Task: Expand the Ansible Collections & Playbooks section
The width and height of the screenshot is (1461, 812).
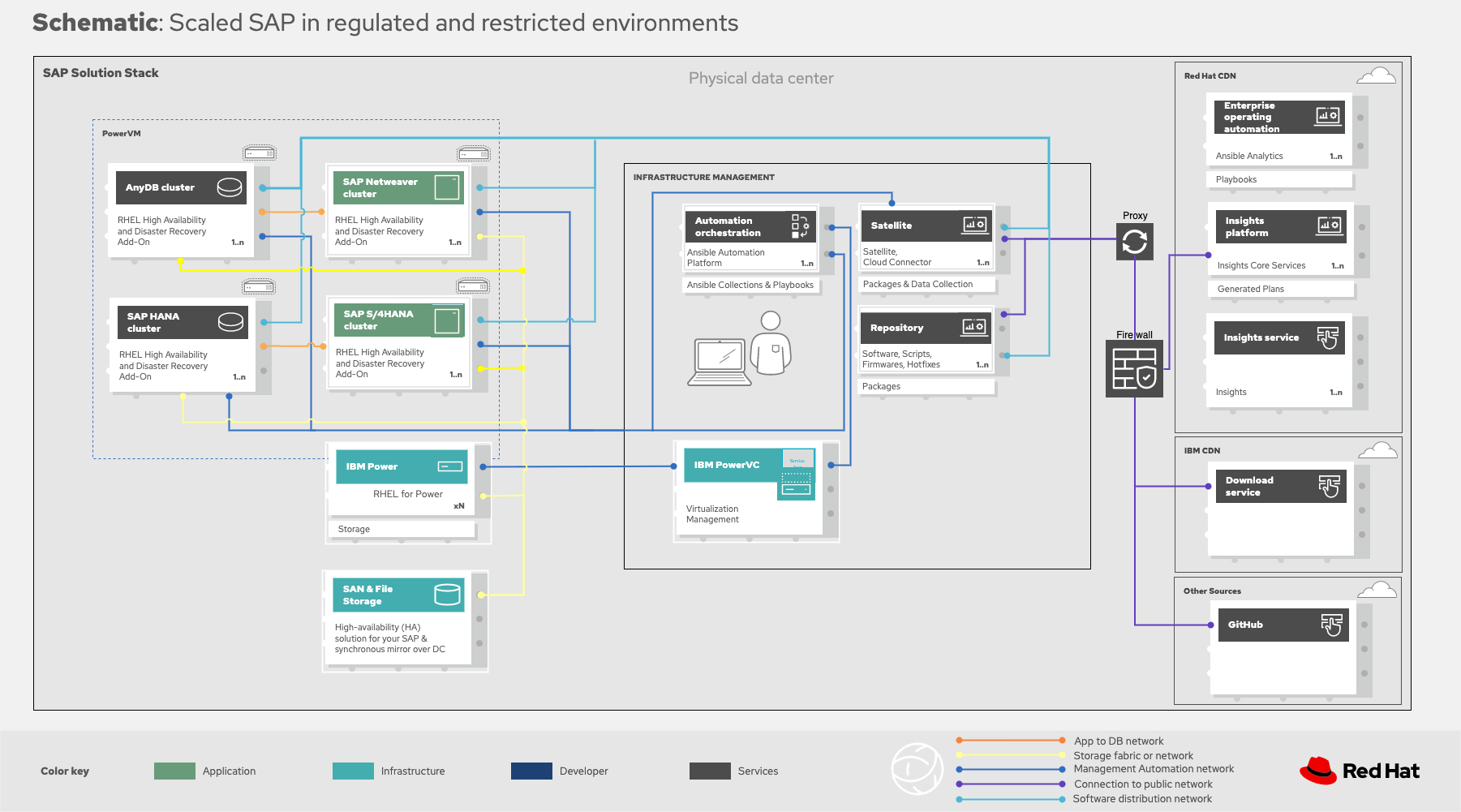Action: click(x=750, y=285)
